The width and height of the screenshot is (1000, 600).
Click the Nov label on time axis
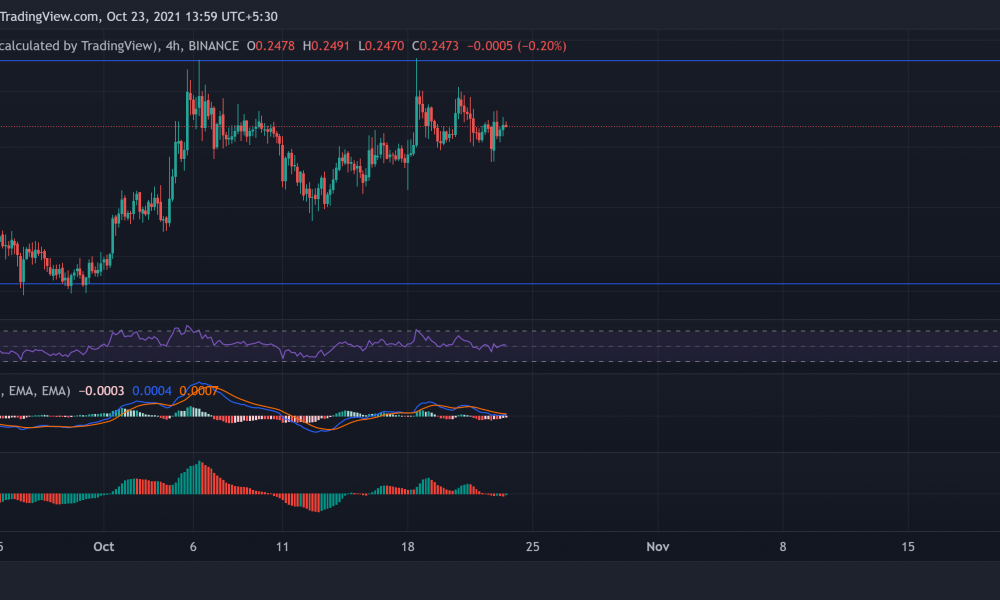[x=658, y=546]
